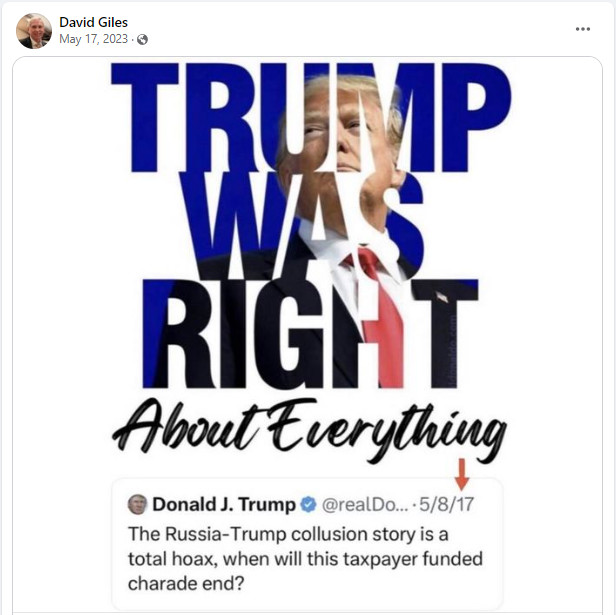Click the large blue 'TRUMP' headline word
The image size is (616, 615).
point(311,118)
